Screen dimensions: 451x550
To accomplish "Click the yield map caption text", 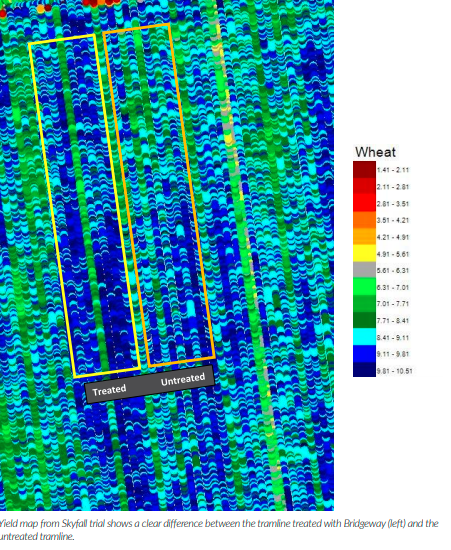I will point(219,530).
